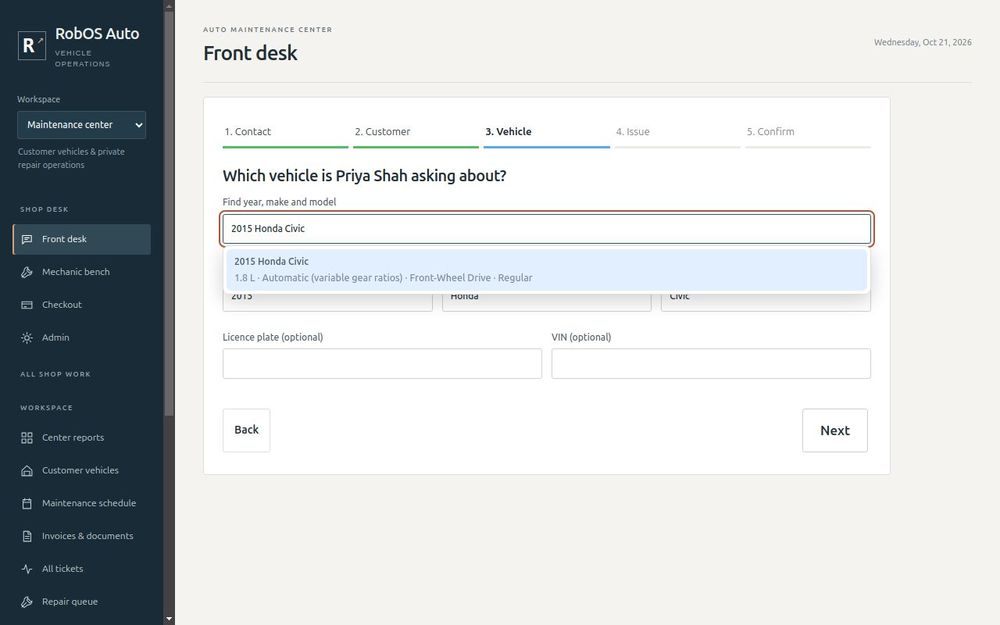Click the Mechanic bench wrench icon
Screen dimensions: 1000x625
(x=27, y=272)
